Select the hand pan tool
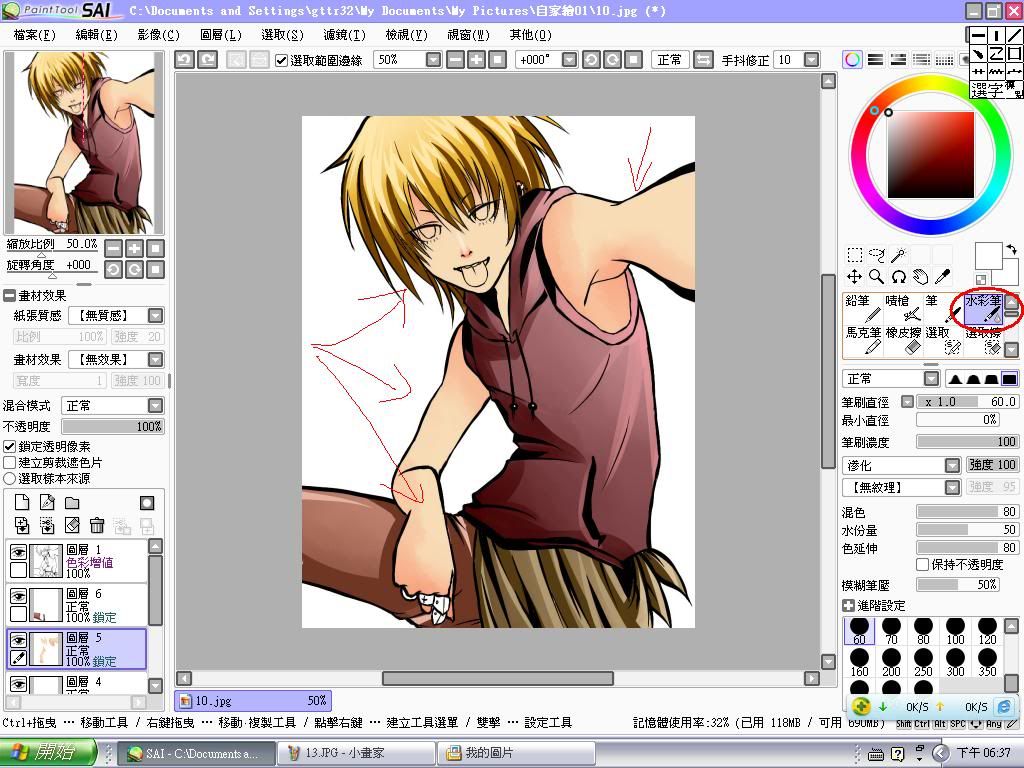Image resolution: width=1024 pixels, height=768 pixels. [921, 277]
